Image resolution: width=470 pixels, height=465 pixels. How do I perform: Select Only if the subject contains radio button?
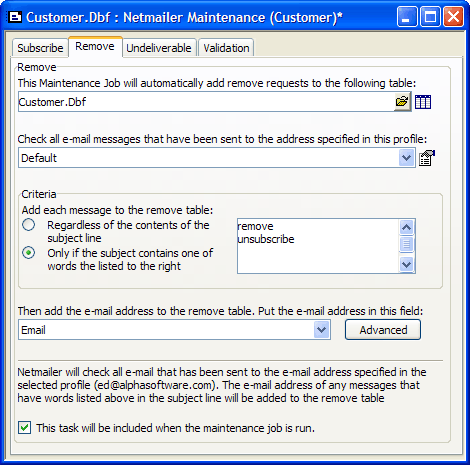[29, 253]
